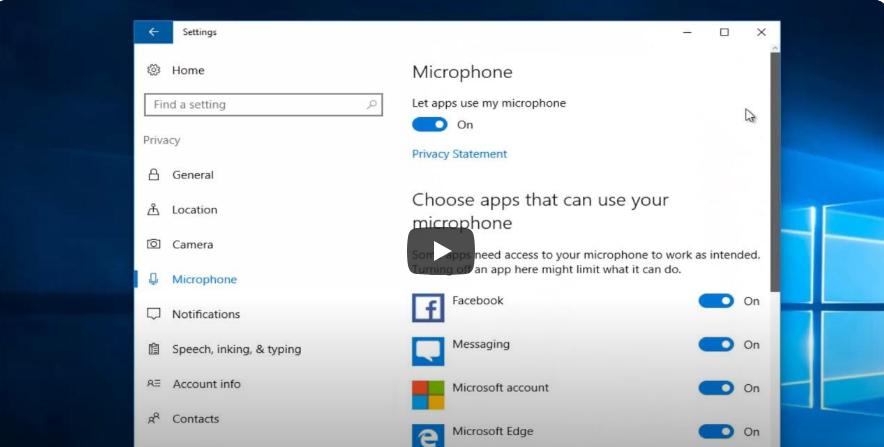884x447 pixels.
Task: Open the Location privacy page
Action: (x=195, y=210)
